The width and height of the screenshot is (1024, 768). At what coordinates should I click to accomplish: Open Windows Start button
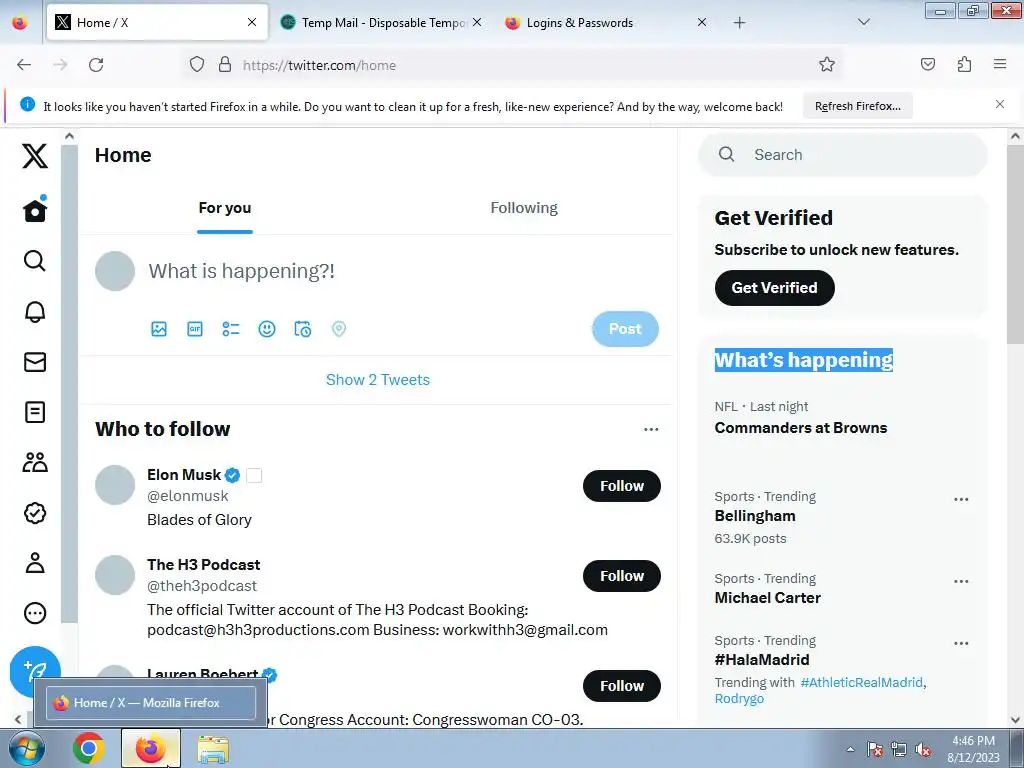tap(27, 749)
